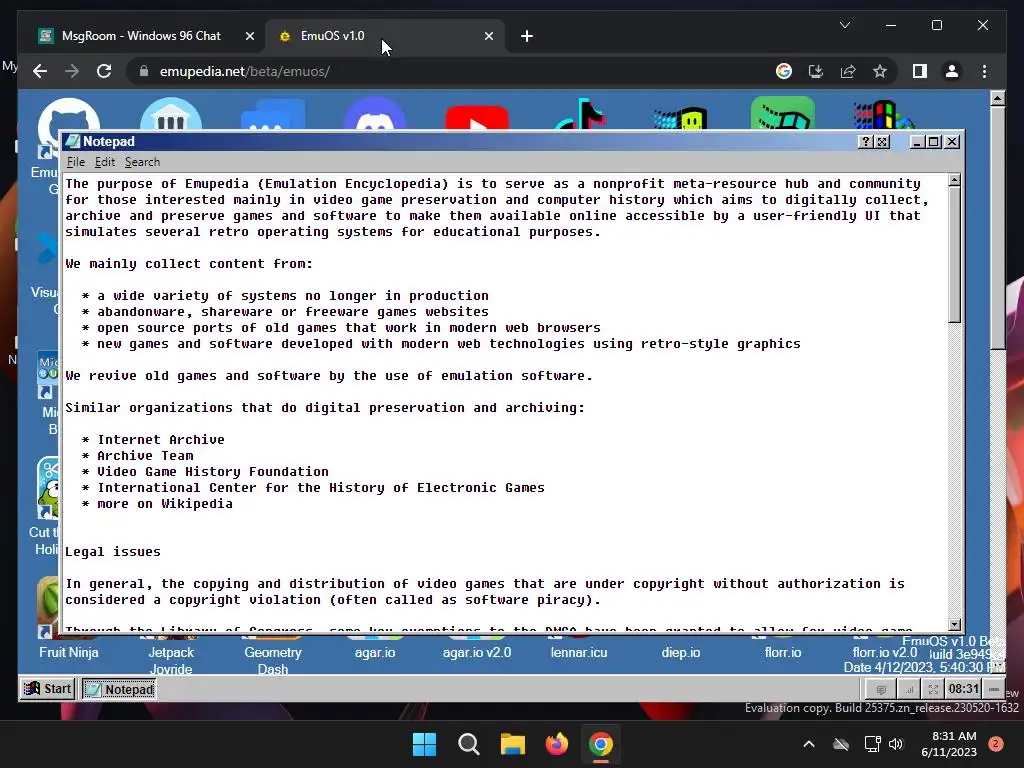This screenshot has height=768, width=1024.
Task: Click the Notepad vertical scrollbar thumb
Action: (x=955, y=255)
